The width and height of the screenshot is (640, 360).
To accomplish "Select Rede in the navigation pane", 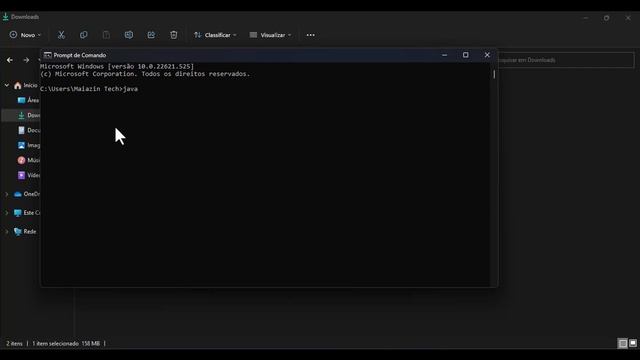I will [25, 231].
